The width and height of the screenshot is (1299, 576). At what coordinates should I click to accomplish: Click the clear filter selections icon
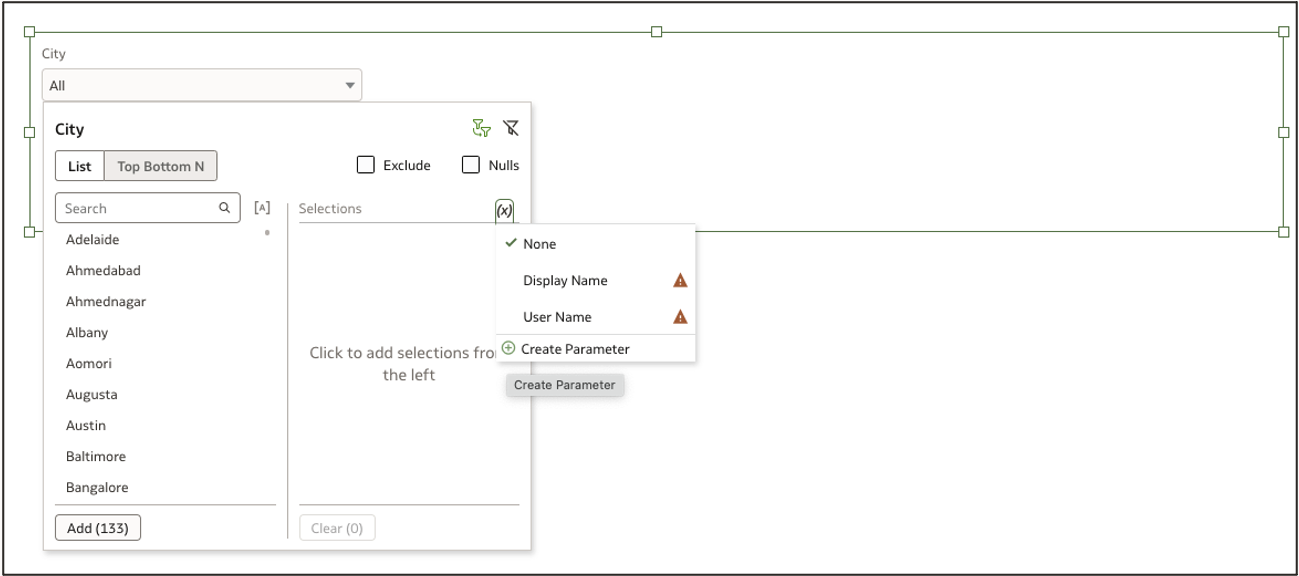(x=512, y=128)
